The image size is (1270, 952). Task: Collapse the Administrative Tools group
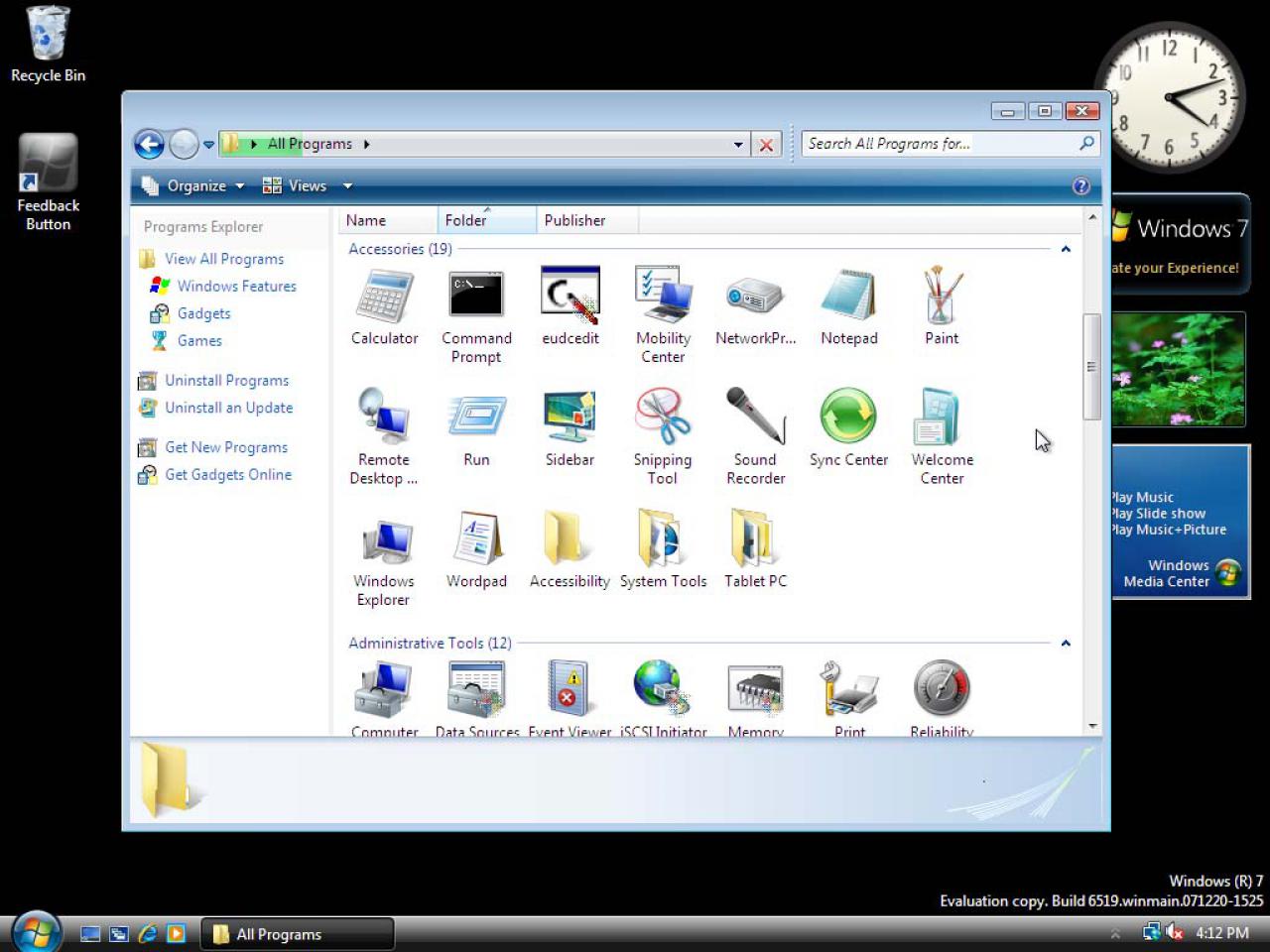1066,644
